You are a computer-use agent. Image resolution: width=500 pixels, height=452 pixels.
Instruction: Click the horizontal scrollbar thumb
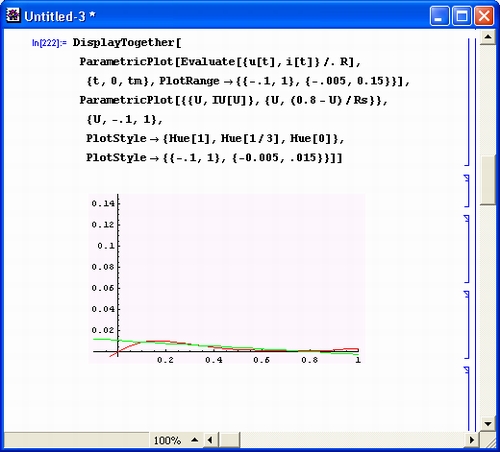pyautogui.click(x=230, y=440)
